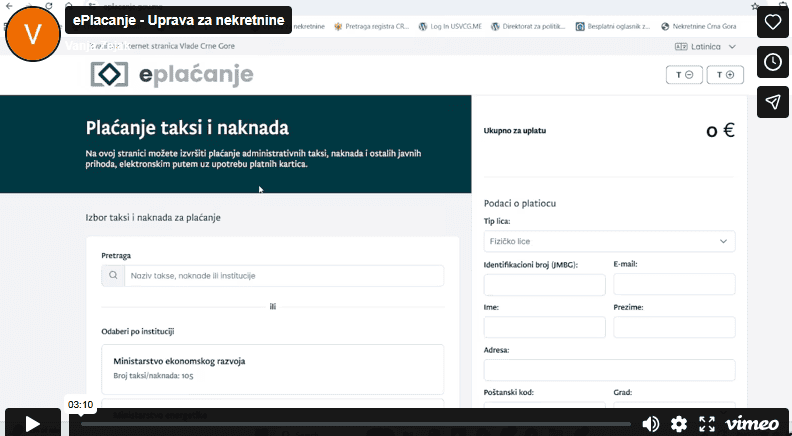Seek on the video progress bar
The image size is (792, 436).
350,424
